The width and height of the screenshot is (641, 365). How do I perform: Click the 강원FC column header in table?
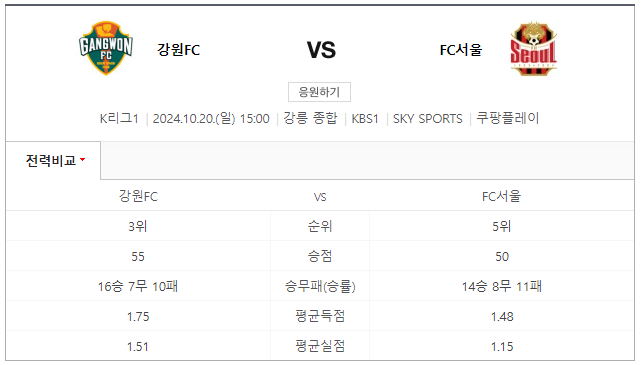(138, 196)
